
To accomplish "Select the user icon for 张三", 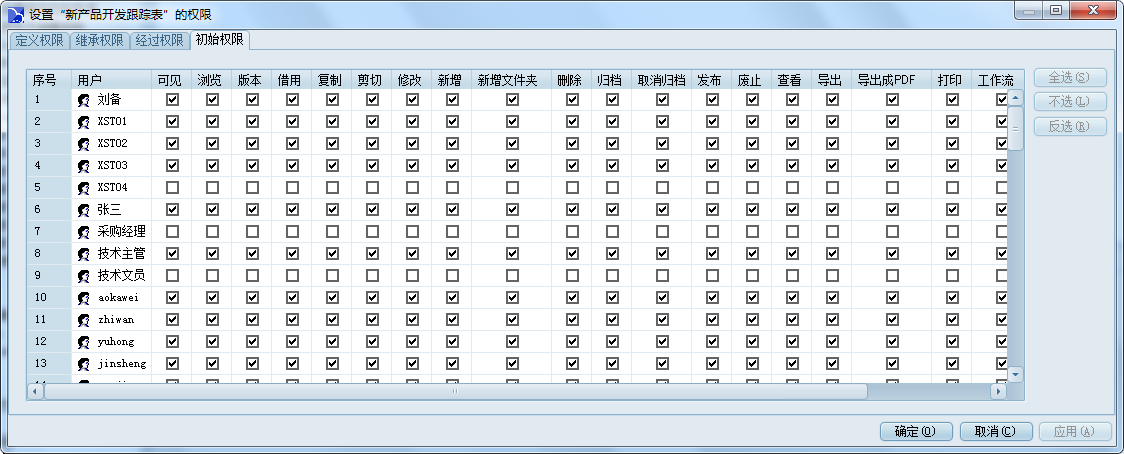I will point(84,210).
